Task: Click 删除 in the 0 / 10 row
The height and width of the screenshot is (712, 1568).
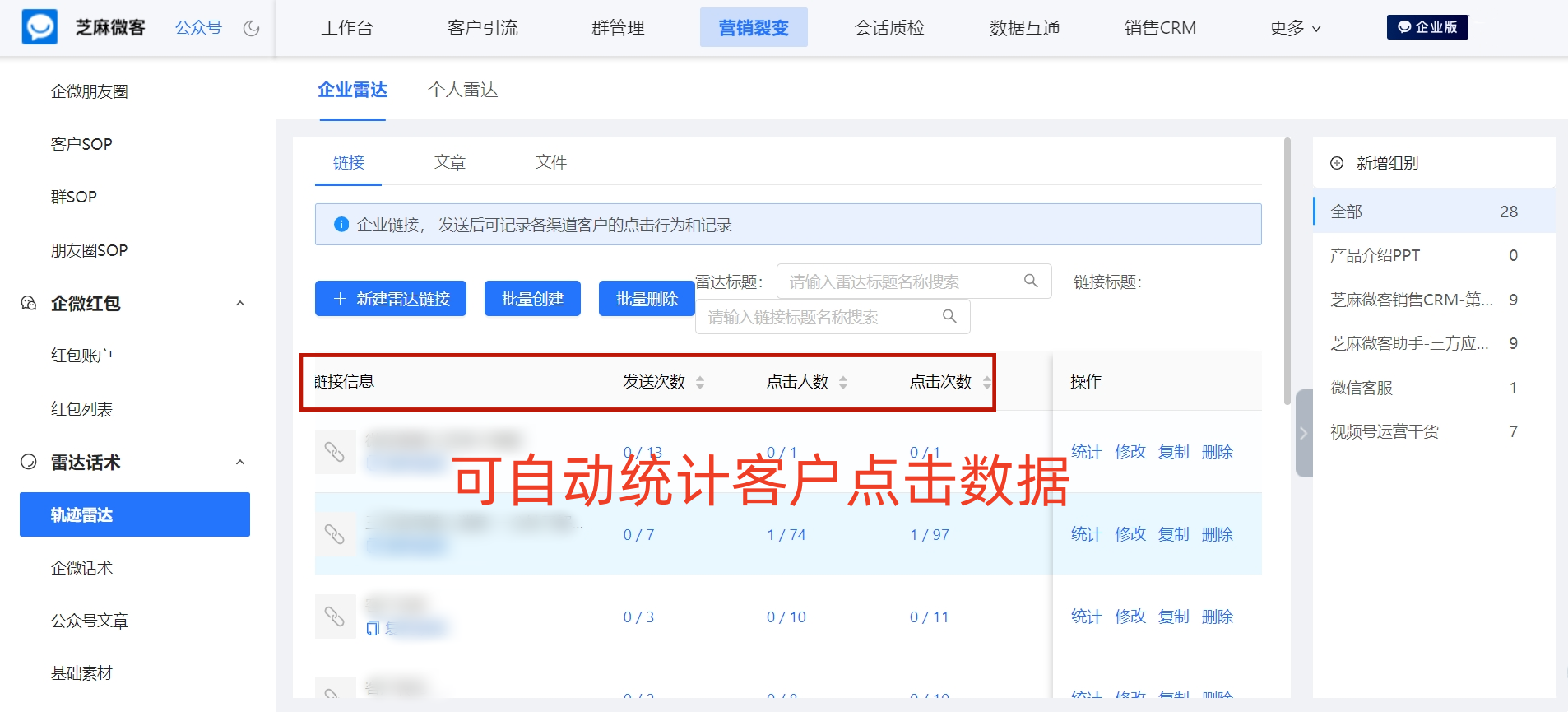Action: coord(1218,617)
